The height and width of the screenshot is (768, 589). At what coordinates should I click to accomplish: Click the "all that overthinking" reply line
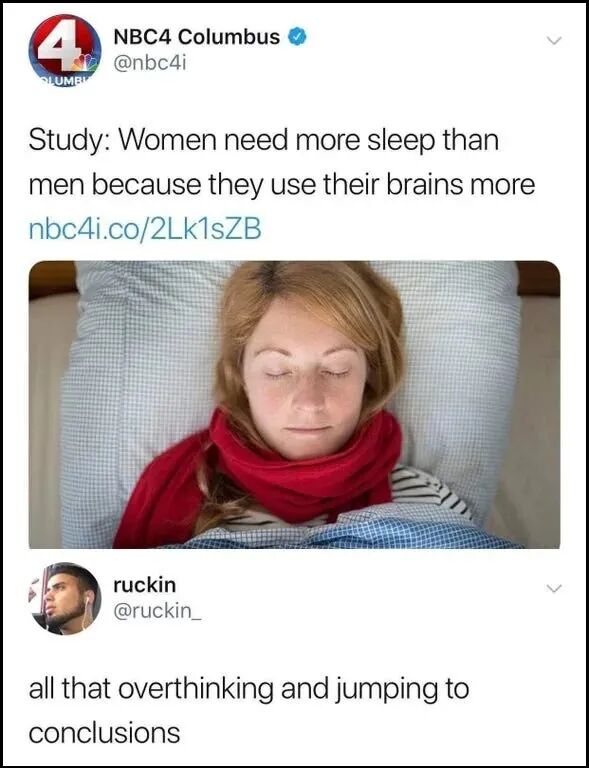pyautogui.click(x=249, y=690)
